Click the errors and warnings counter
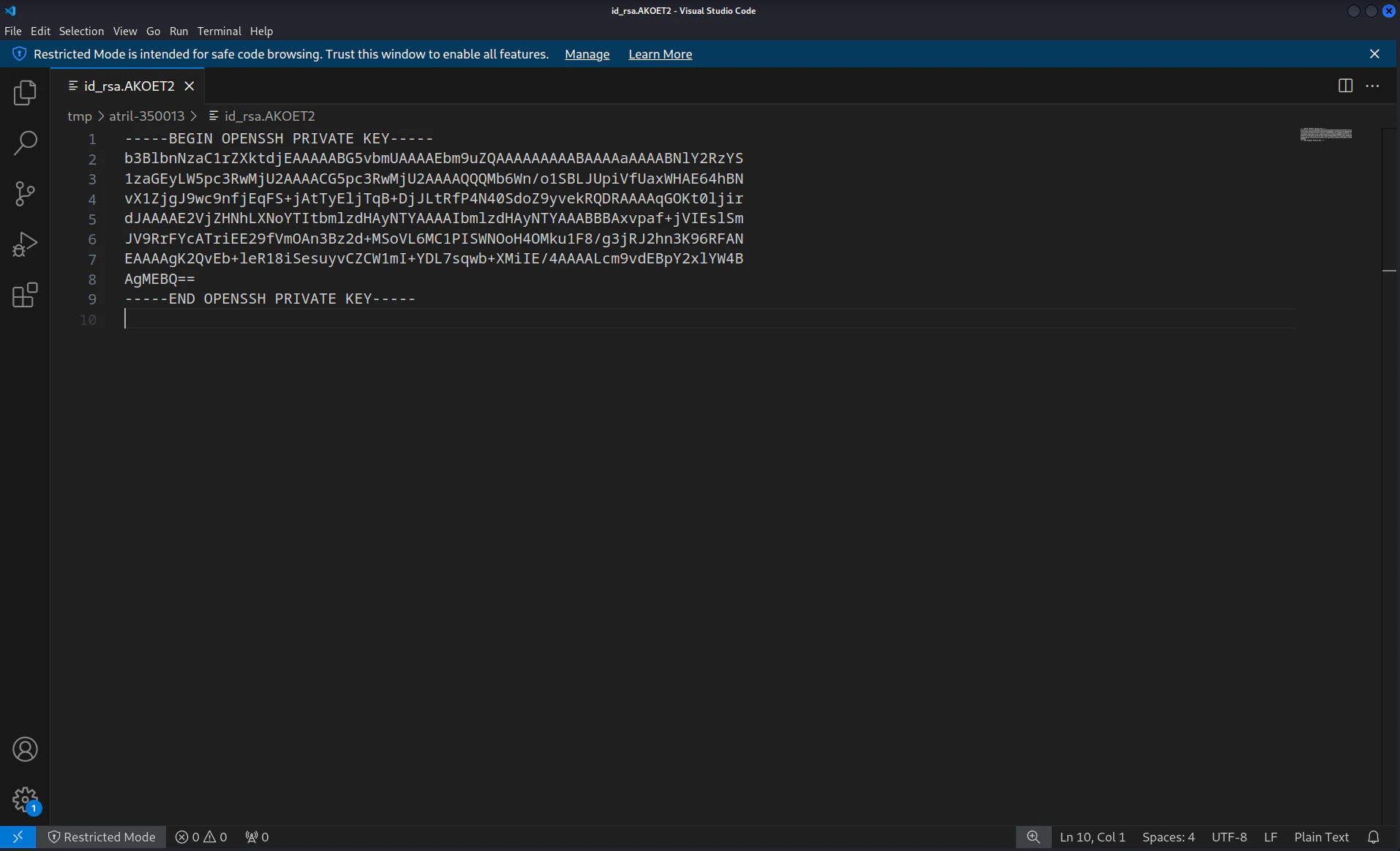The image size is (1400, 851). pos(201,837)
